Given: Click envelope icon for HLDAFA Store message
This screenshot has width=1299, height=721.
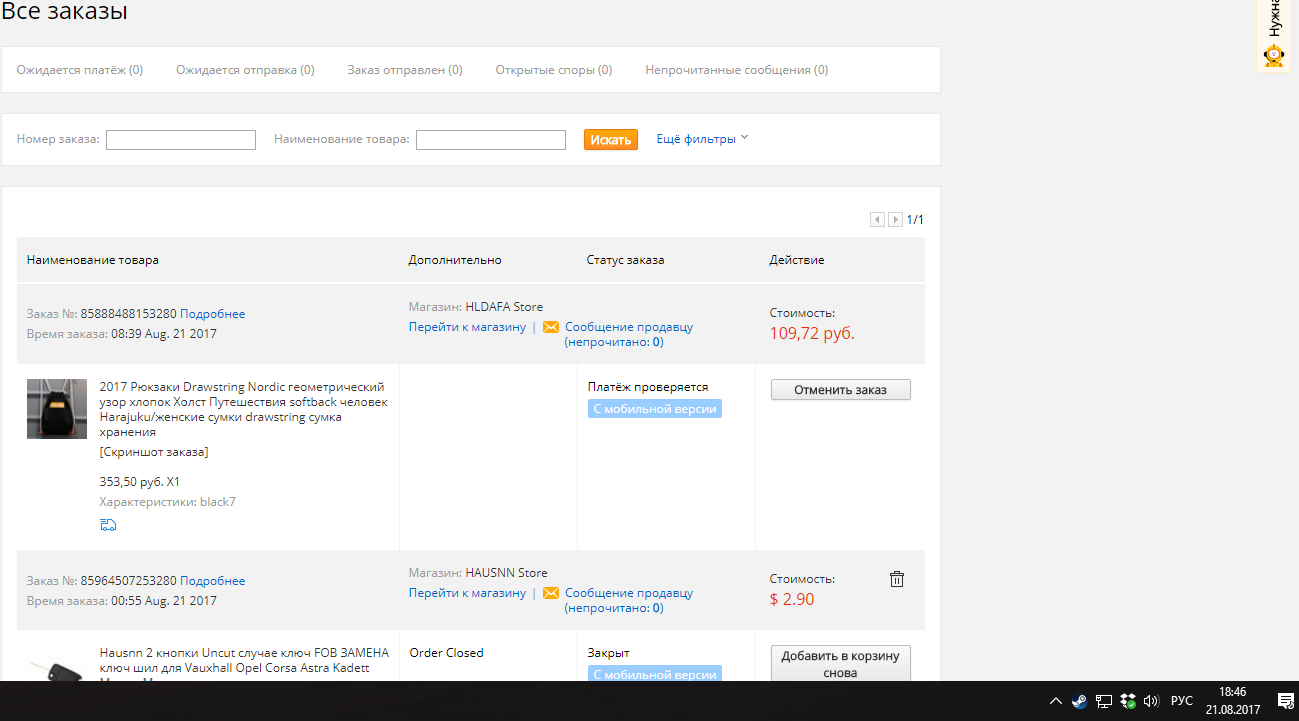Looking at the screenshot, I should pos(551,327).
